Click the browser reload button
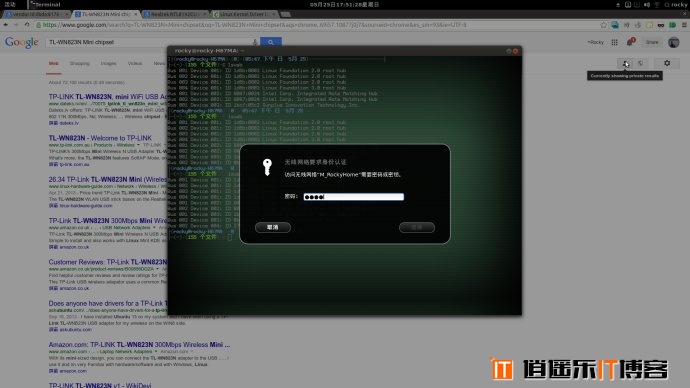Viewport: 690px width, 388px height. click(27, 25)
